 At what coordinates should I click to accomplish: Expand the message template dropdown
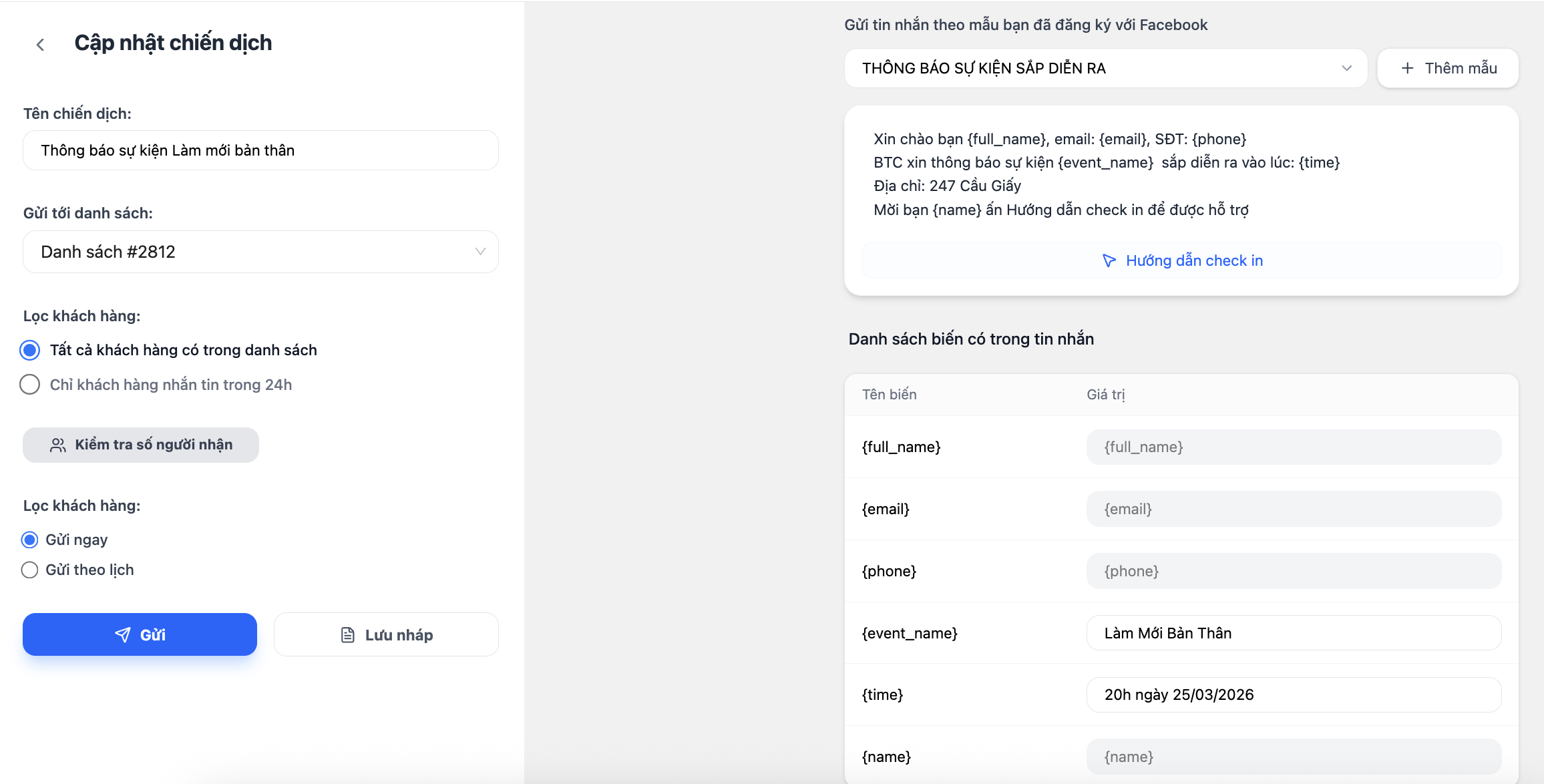pos(1105,68)
